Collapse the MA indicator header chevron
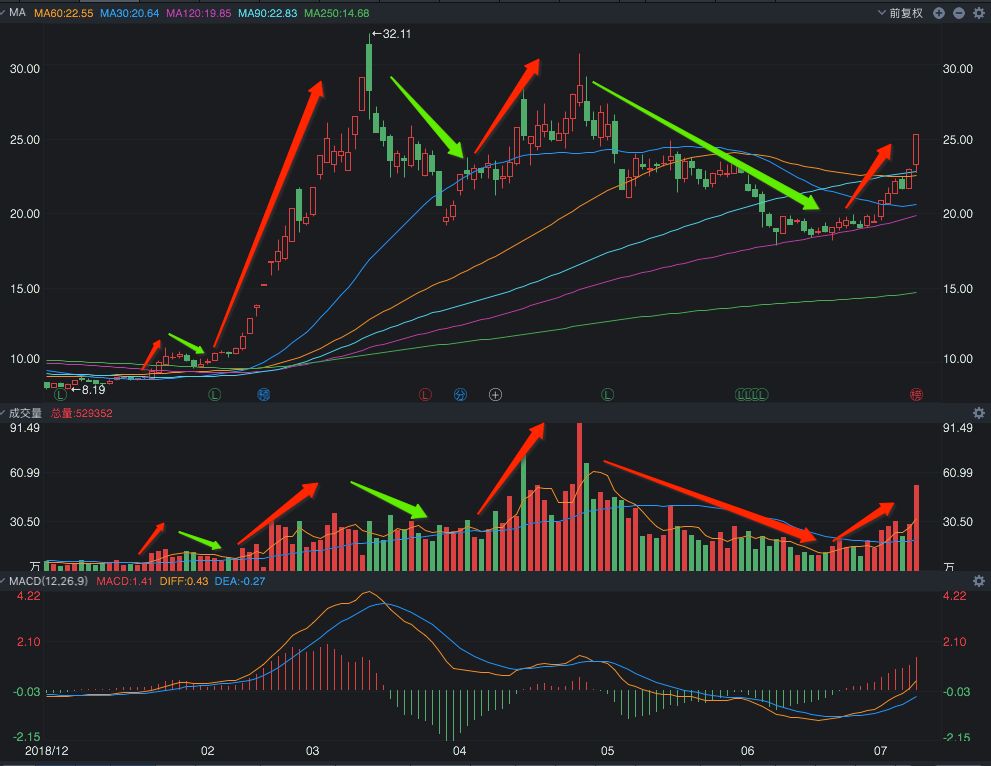The width and height of the screenshot is (991, 766). (3, 12)
